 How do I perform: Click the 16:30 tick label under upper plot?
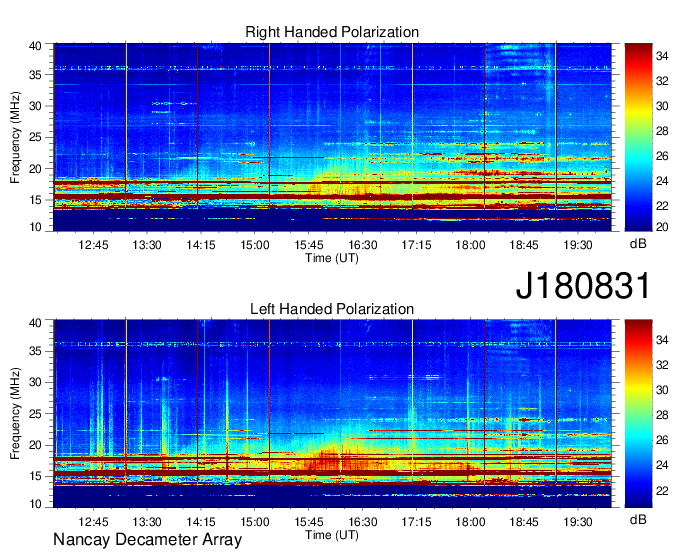pos(363,245)
